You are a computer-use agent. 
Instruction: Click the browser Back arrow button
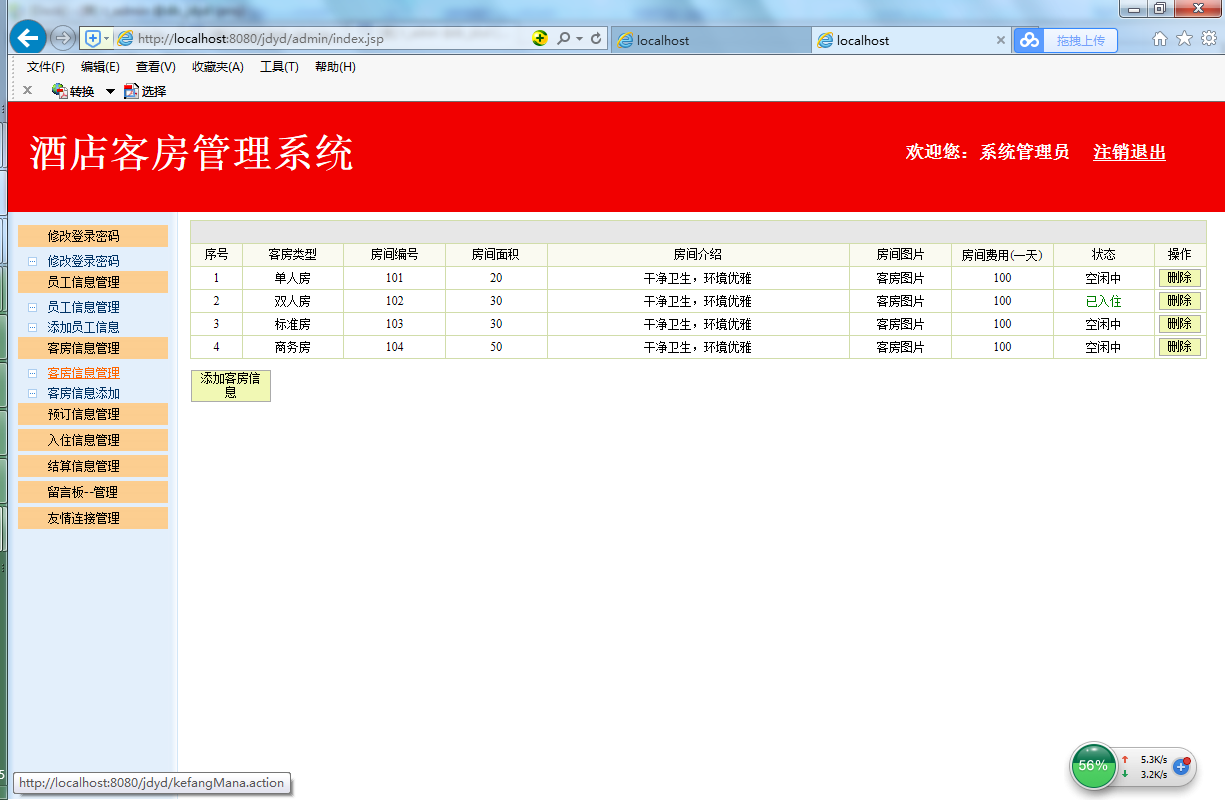tap(27, 39)
